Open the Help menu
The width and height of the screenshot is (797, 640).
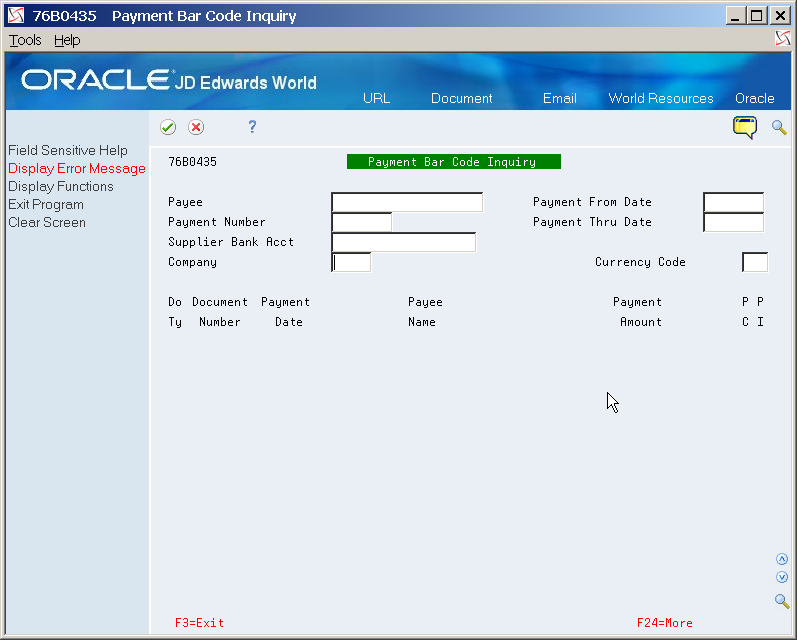[x=67, y=40]
